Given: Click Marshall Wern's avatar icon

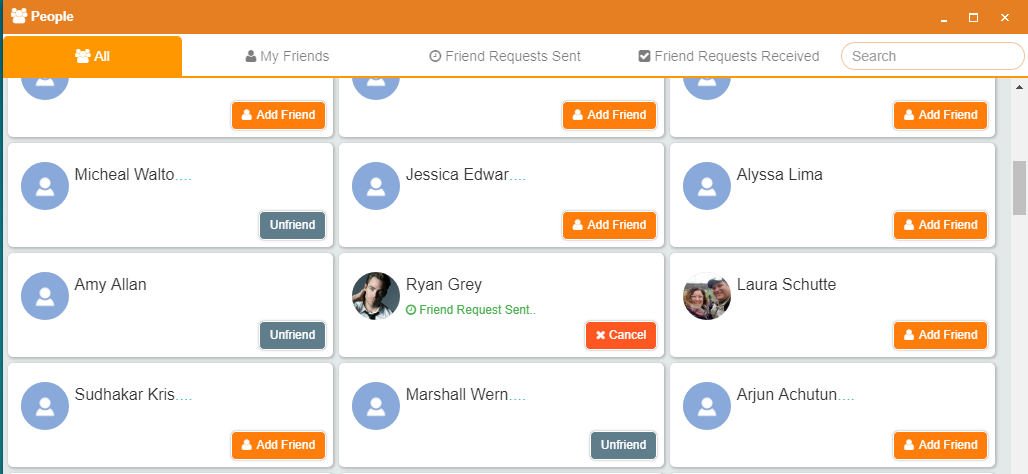Looking at the screenshot, I should [x=376, y=406].
